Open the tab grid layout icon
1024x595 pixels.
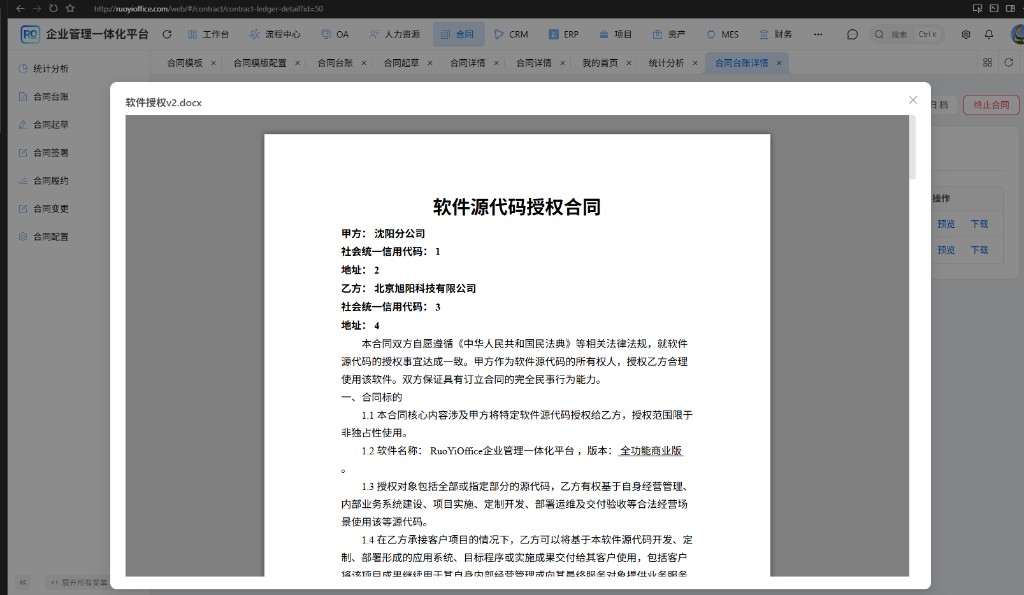click(x=987, y=63)
